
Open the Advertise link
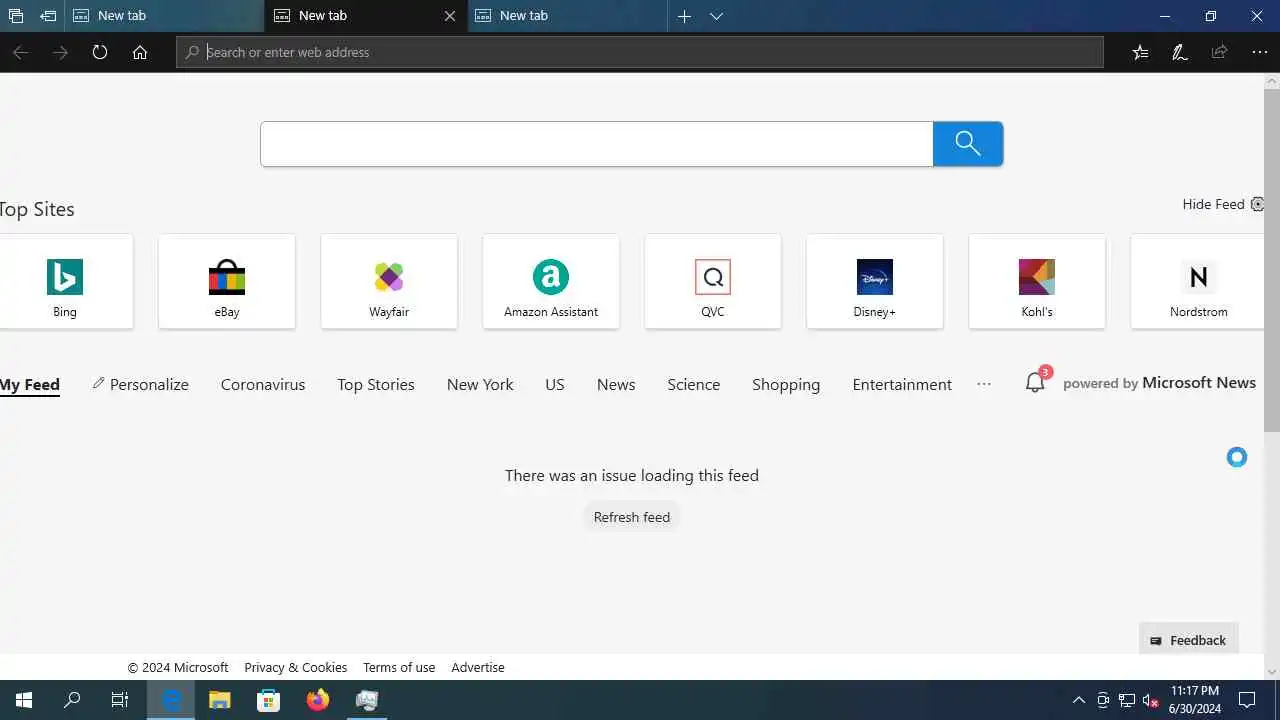click(x=478, y=667)
